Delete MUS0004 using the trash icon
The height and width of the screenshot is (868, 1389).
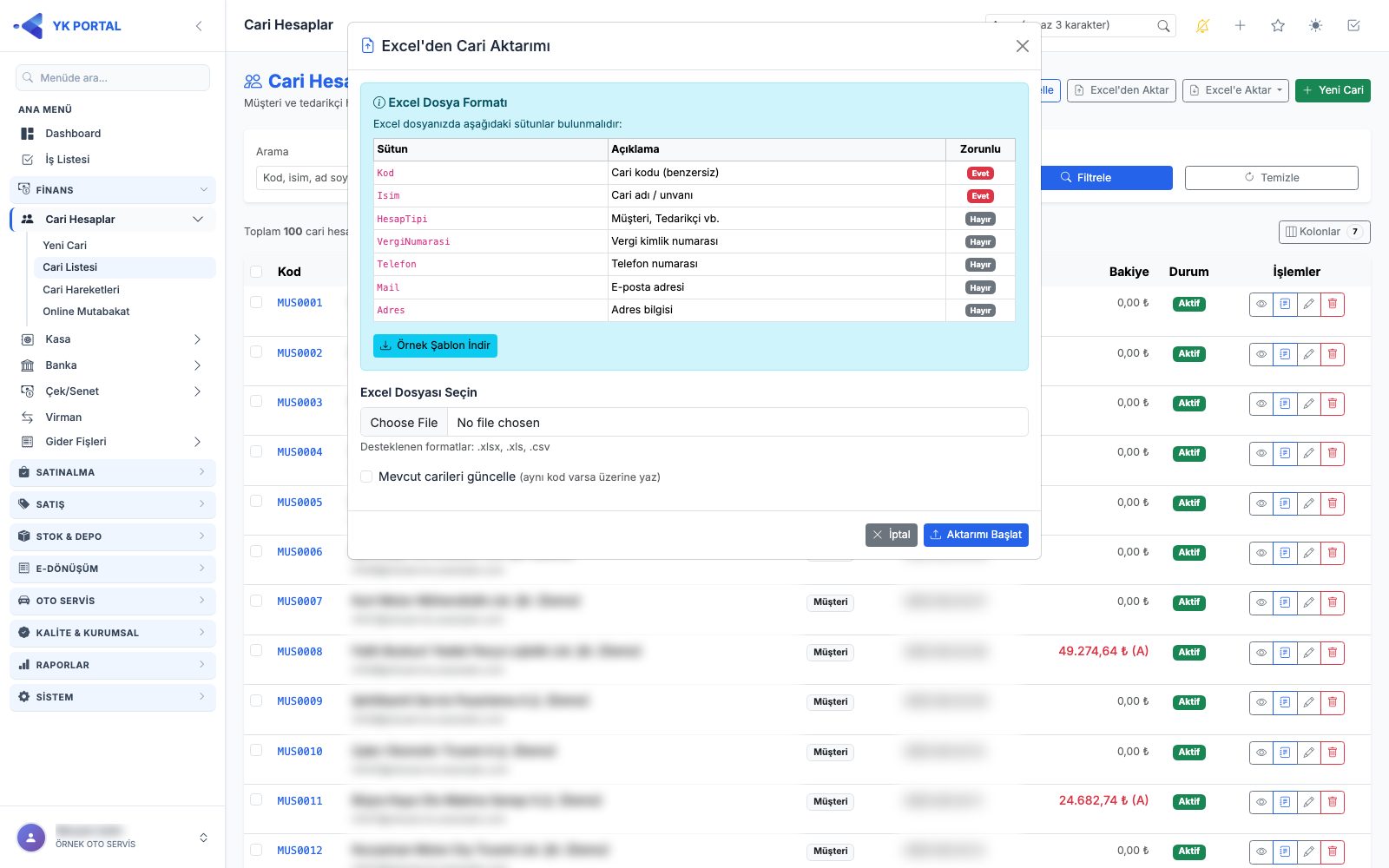point(1333,453)
